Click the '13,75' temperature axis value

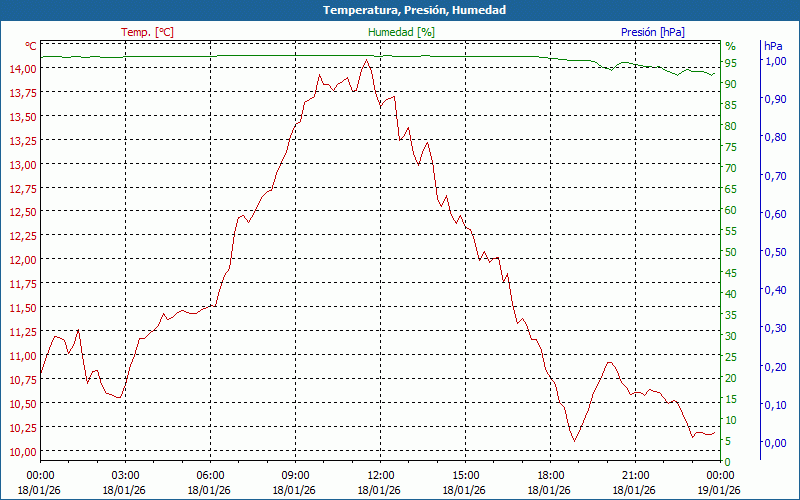(23, 92)
